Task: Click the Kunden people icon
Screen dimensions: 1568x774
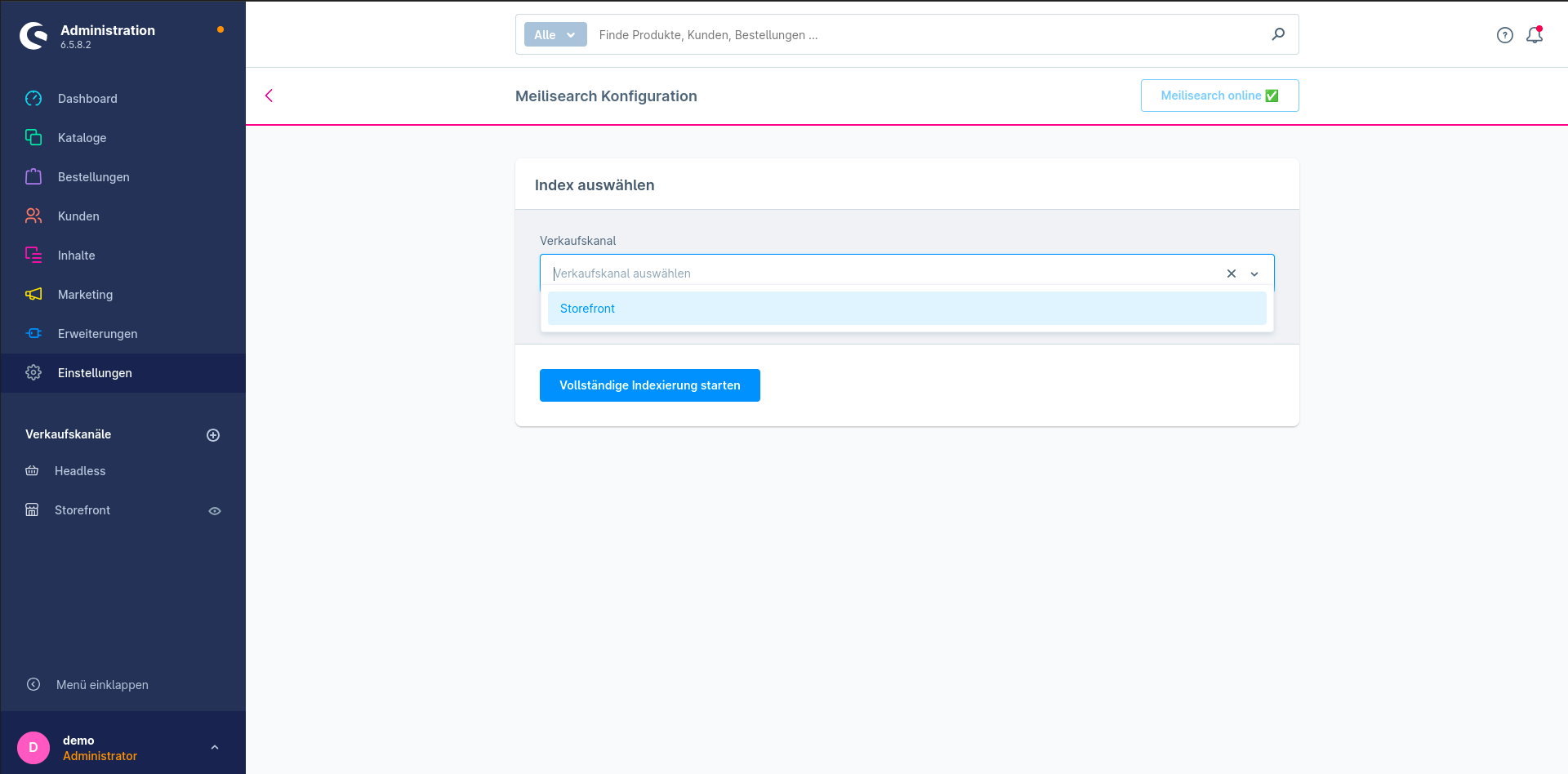Action: [33, 216]
